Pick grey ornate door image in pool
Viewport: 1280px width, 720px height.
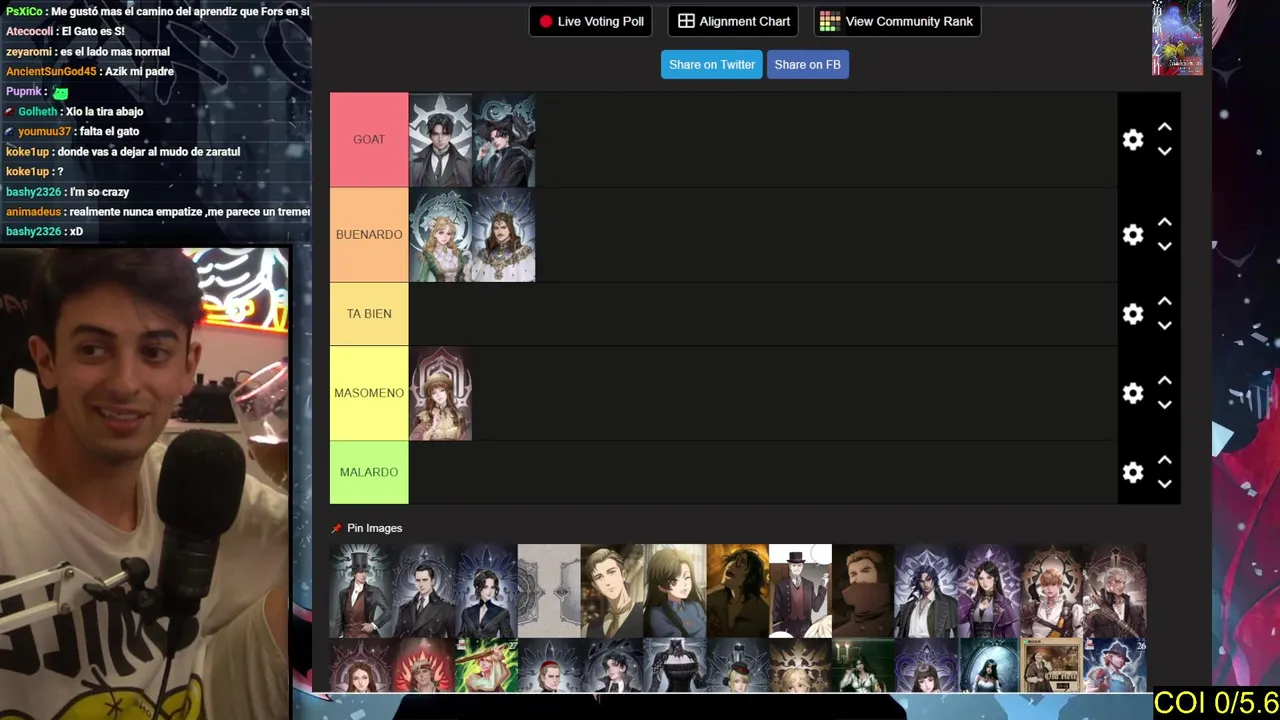pyautogui.click(x=549, y=591)
